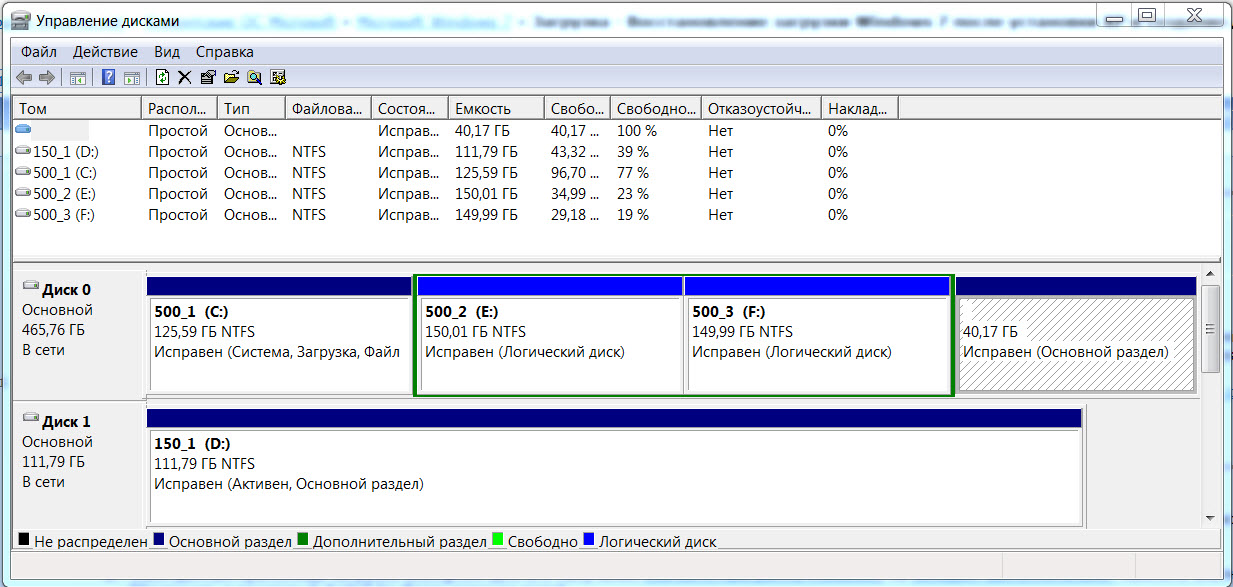Sort by the Том column header

pos(79,108)
